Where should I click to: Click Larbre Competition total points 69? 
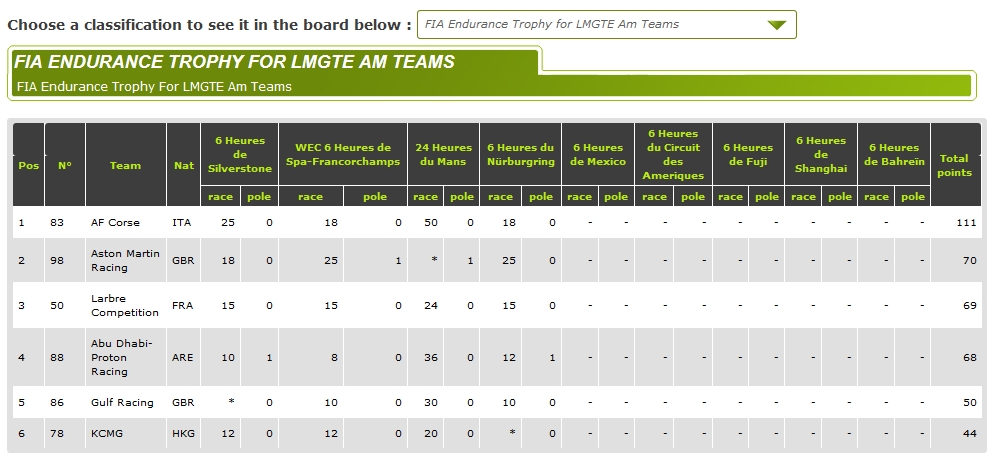coord(969,306)
